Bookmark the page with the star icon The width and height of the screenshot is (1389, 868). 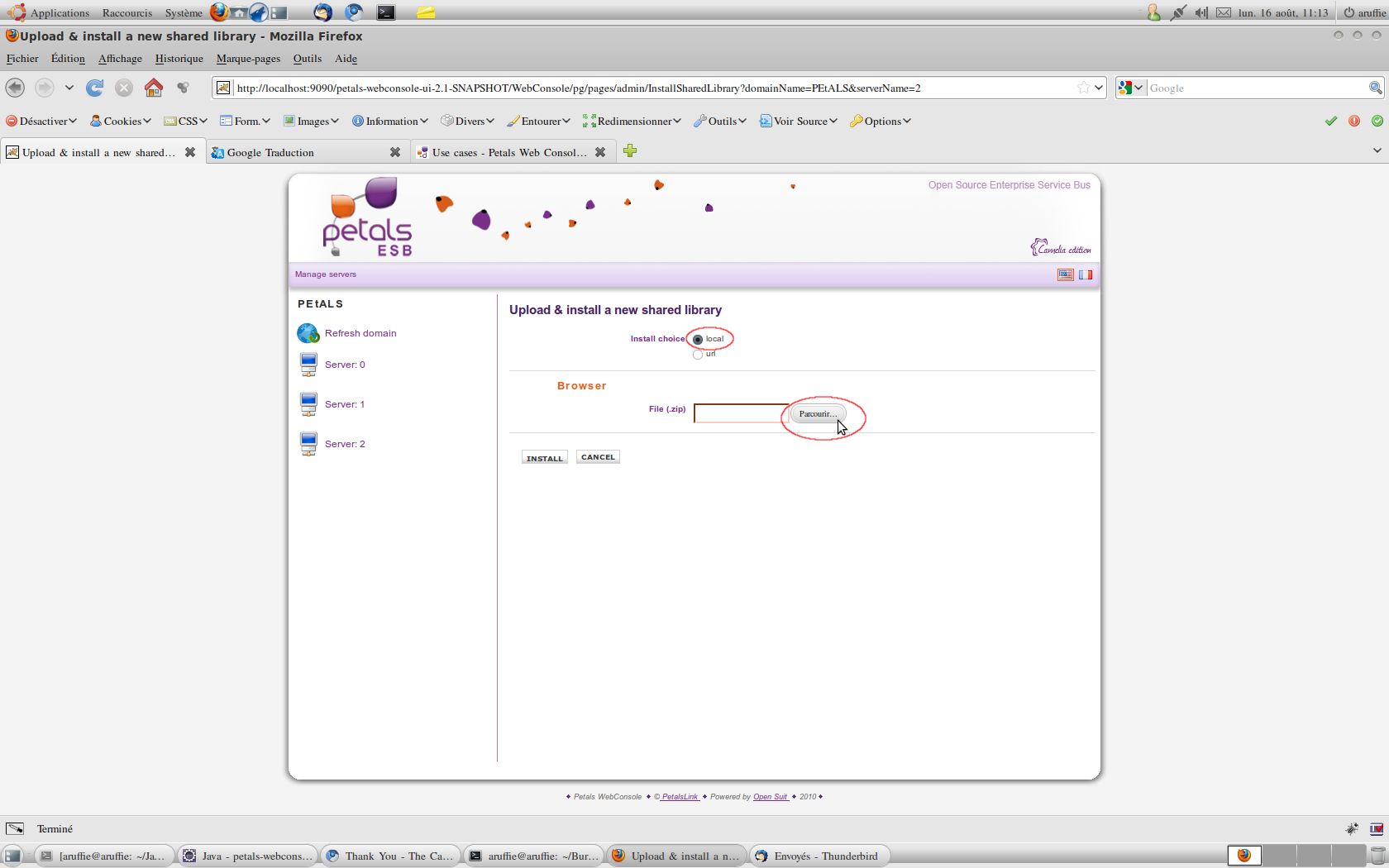click(1083, 88)
